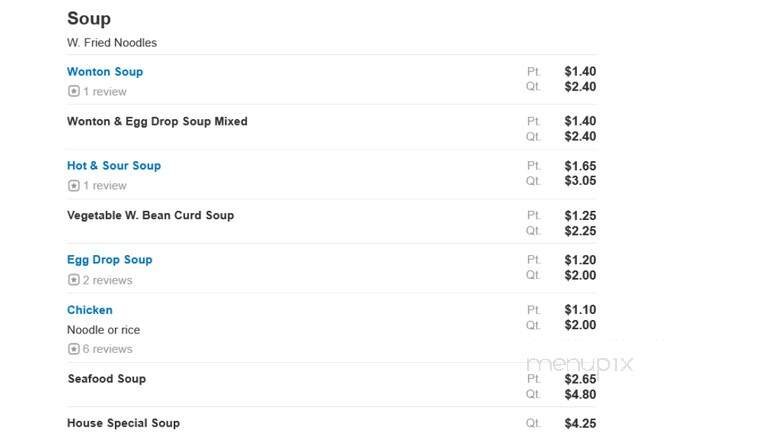The height and width of the screenshot is (447, 759).
Task: Click the W. Fried Noodles subtitle text
Action: [112, 43]
